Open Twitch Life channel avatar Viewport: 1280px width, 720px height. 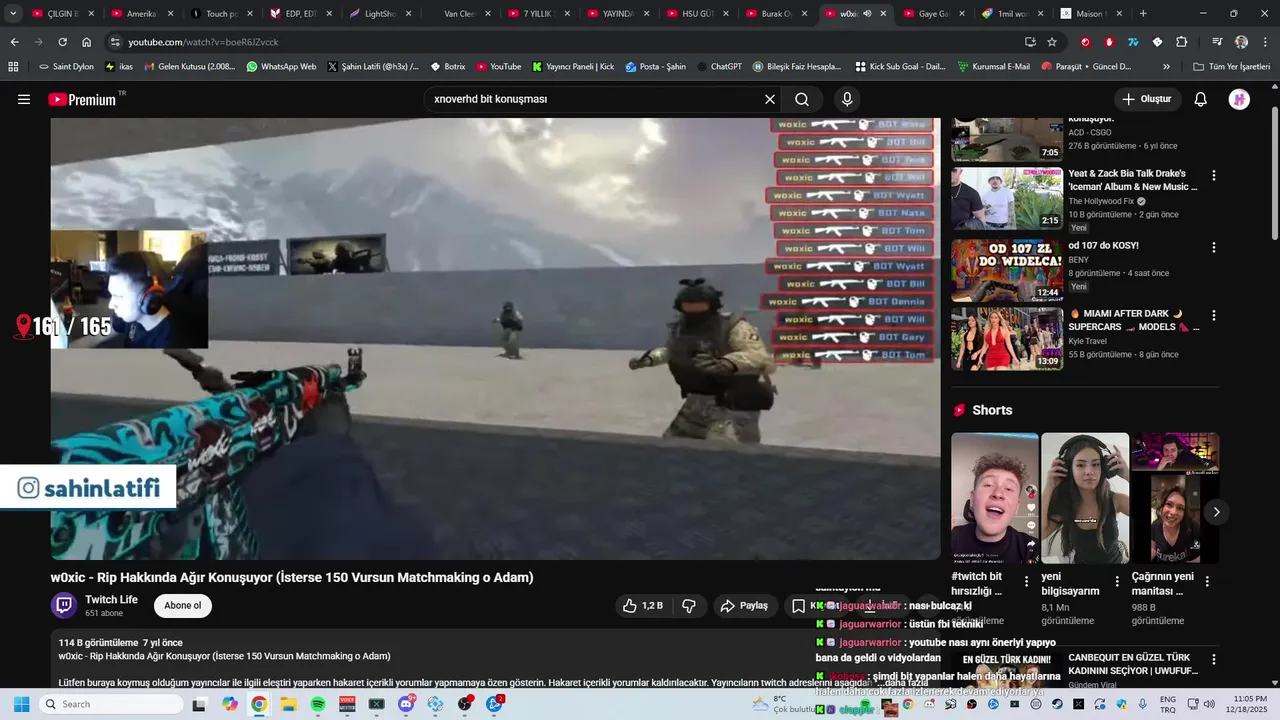point(64,605)
